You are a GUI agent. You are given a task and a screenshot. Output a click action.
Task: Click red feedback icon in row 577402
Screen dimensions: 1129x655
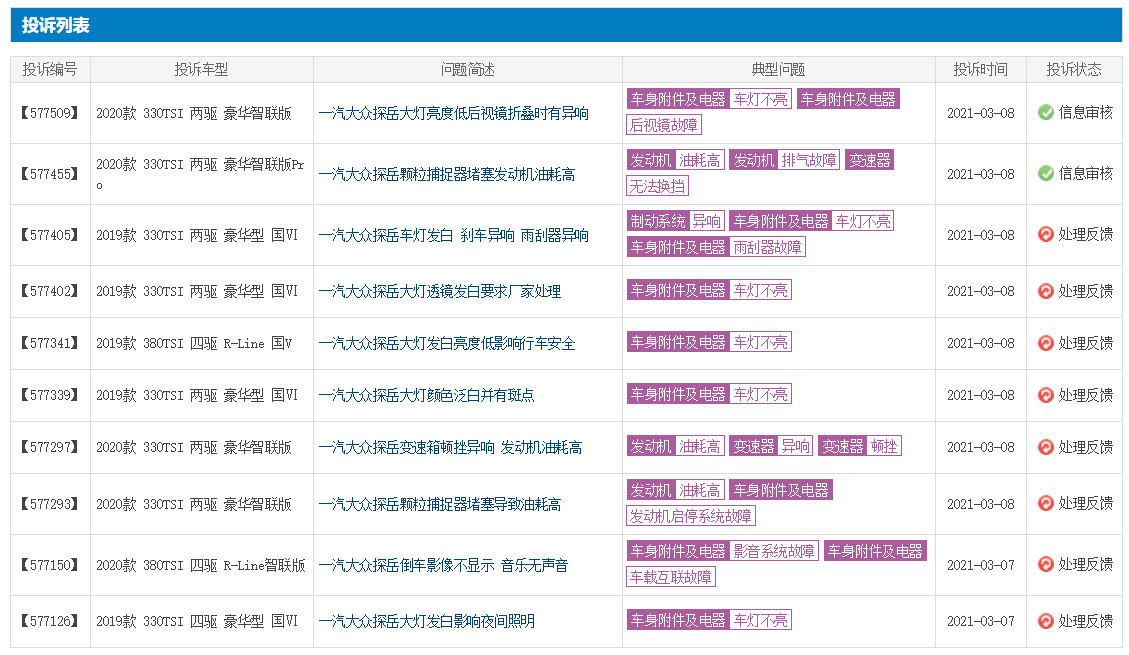tap(1045, 291)
